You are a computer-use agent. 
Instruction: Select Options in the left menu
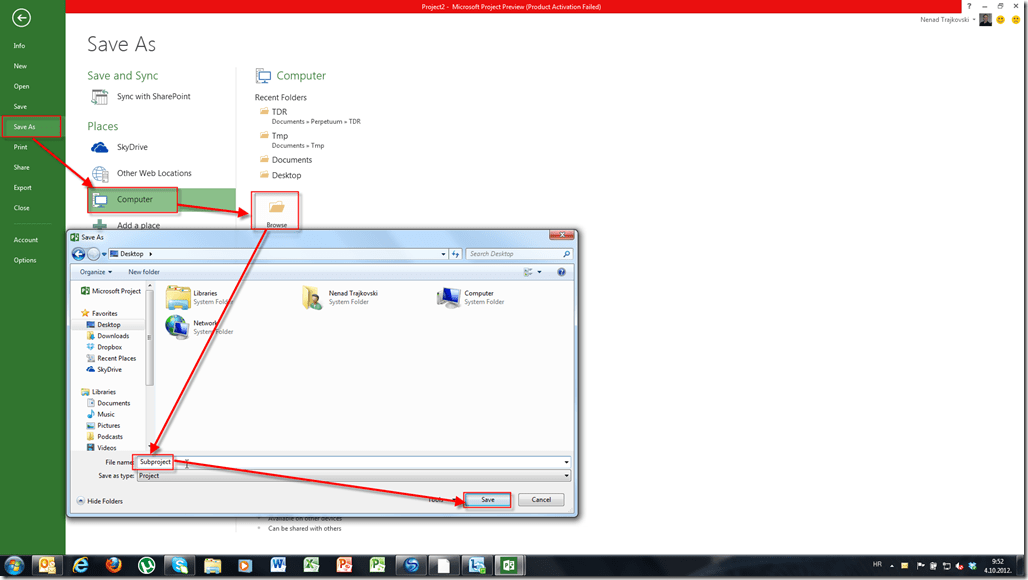coord(25,260)
